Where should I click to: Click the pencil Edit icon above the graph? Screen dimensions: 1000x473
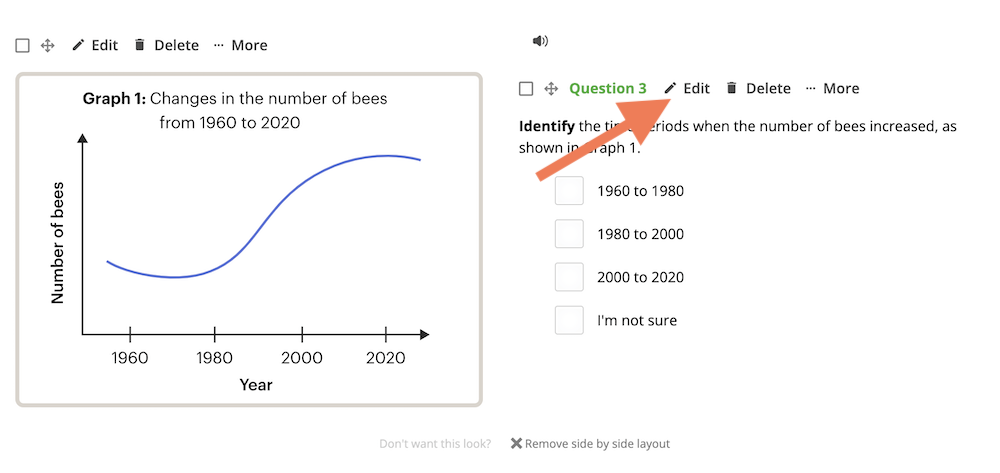click(78, 45)
